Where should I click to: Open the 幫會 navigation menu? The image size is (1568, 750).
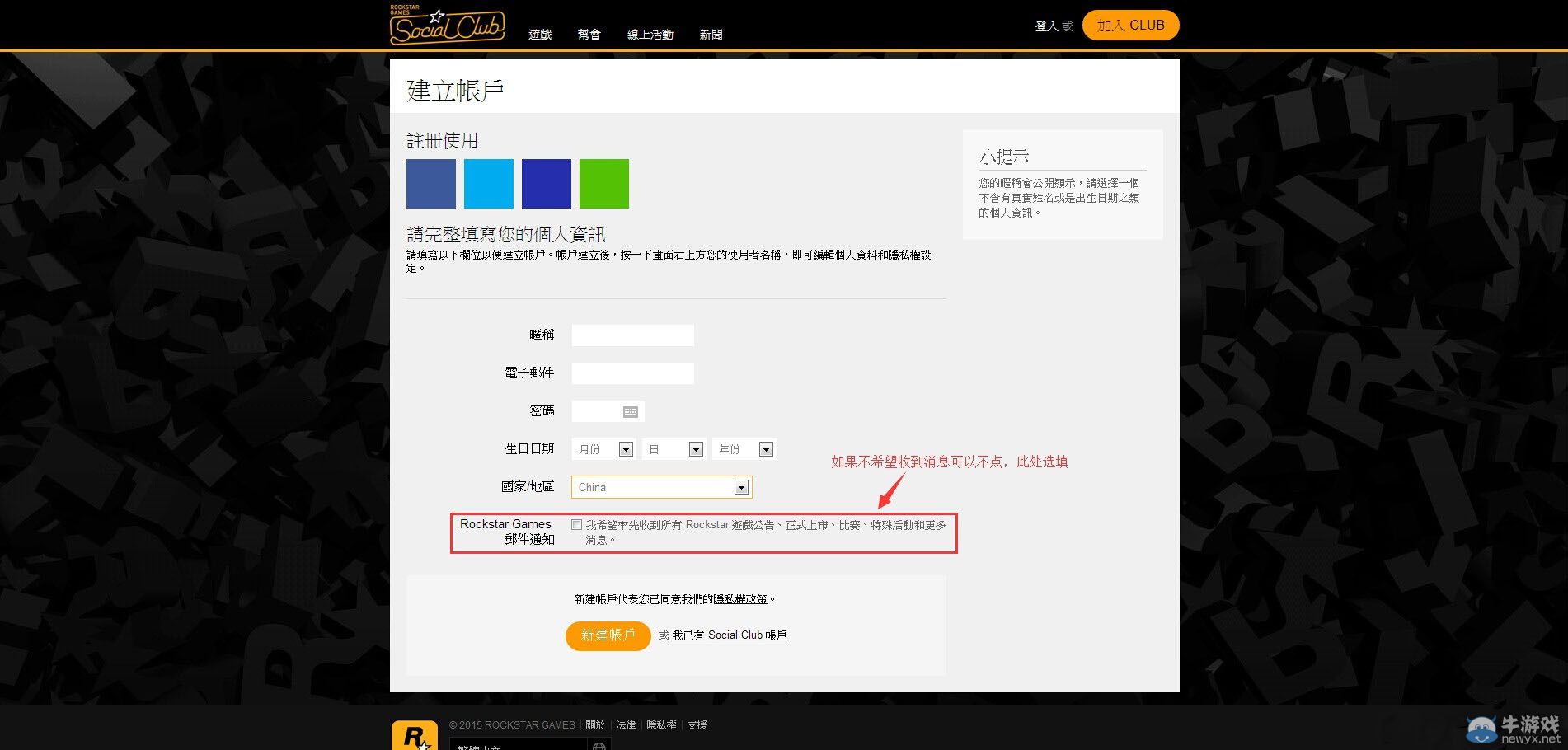click(x=589, y=35)
